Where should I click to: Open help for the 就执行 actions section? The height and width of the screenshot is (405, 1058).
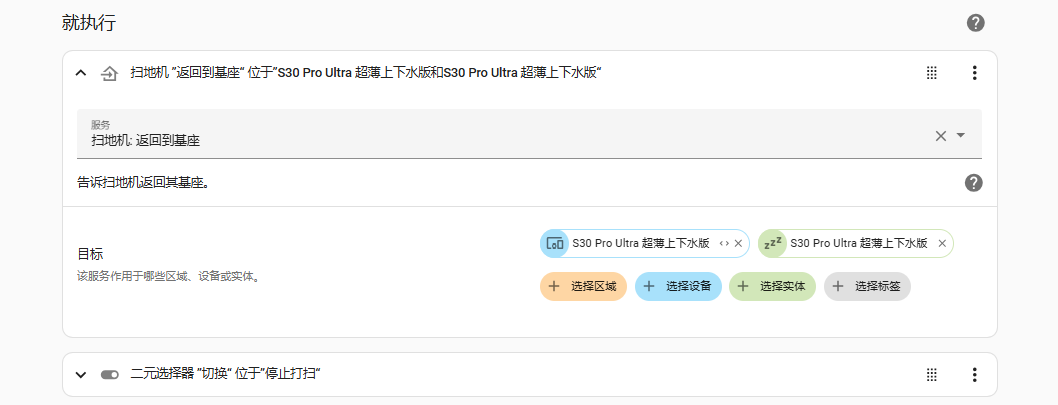(976, 23)
